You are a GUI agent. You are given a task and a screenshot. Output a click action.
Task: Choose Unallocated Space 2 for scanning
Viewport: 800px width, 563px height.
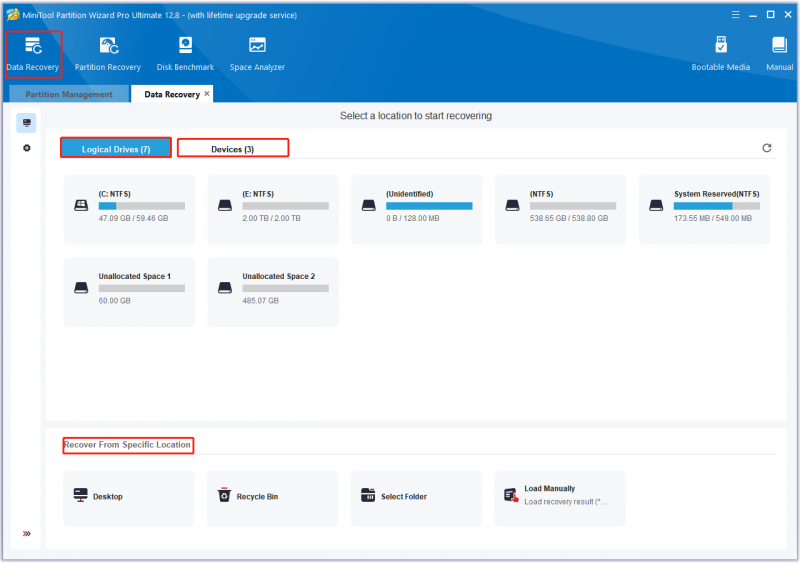pos(273,292)
